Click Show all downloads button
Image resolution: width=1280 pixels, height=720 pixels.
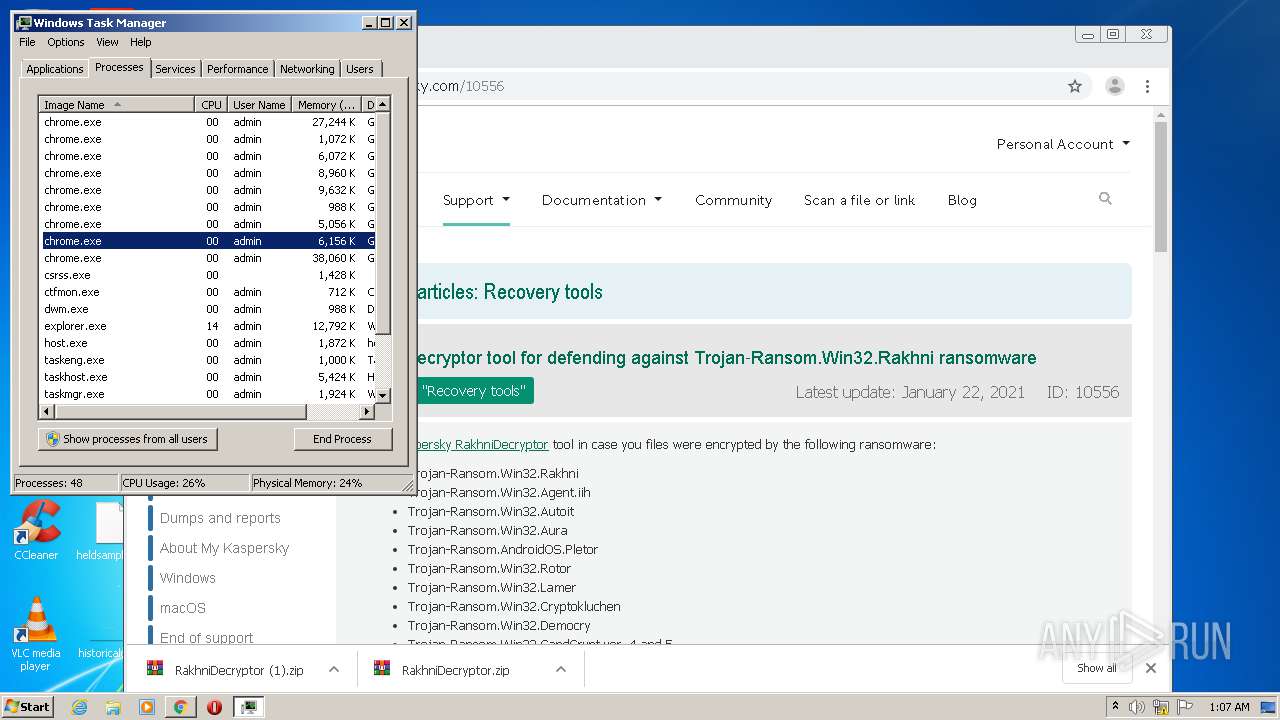coord(1097,668)
